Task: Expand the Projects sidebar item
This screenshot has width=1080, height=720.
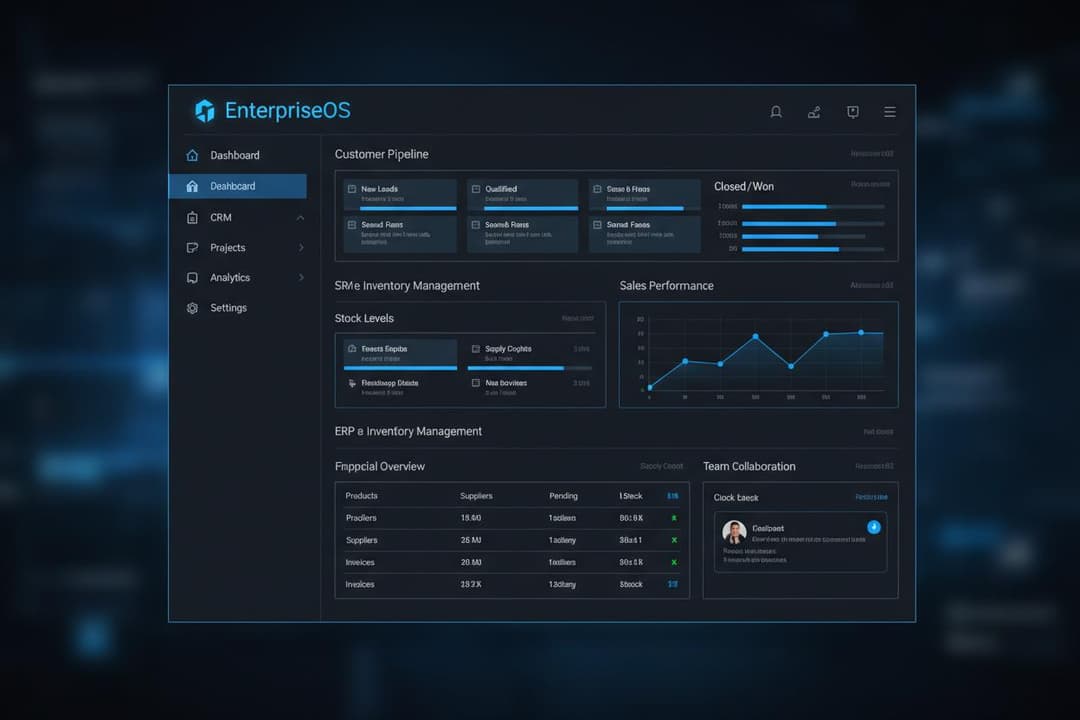Action: (240, 247)
